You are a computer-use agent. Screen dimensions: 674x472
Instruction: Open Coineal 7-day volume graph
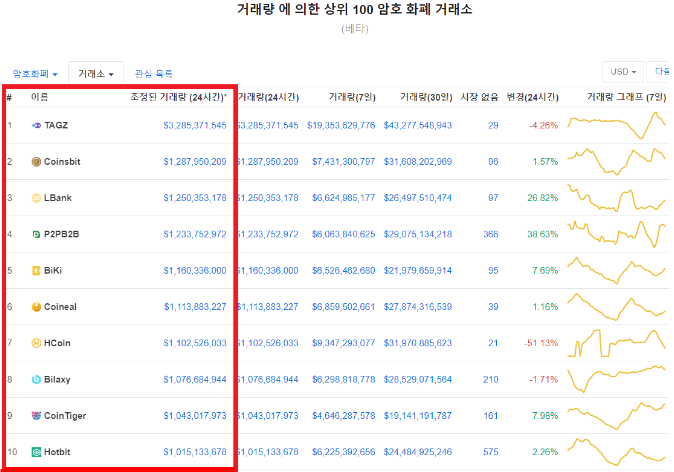click(616, 307)
